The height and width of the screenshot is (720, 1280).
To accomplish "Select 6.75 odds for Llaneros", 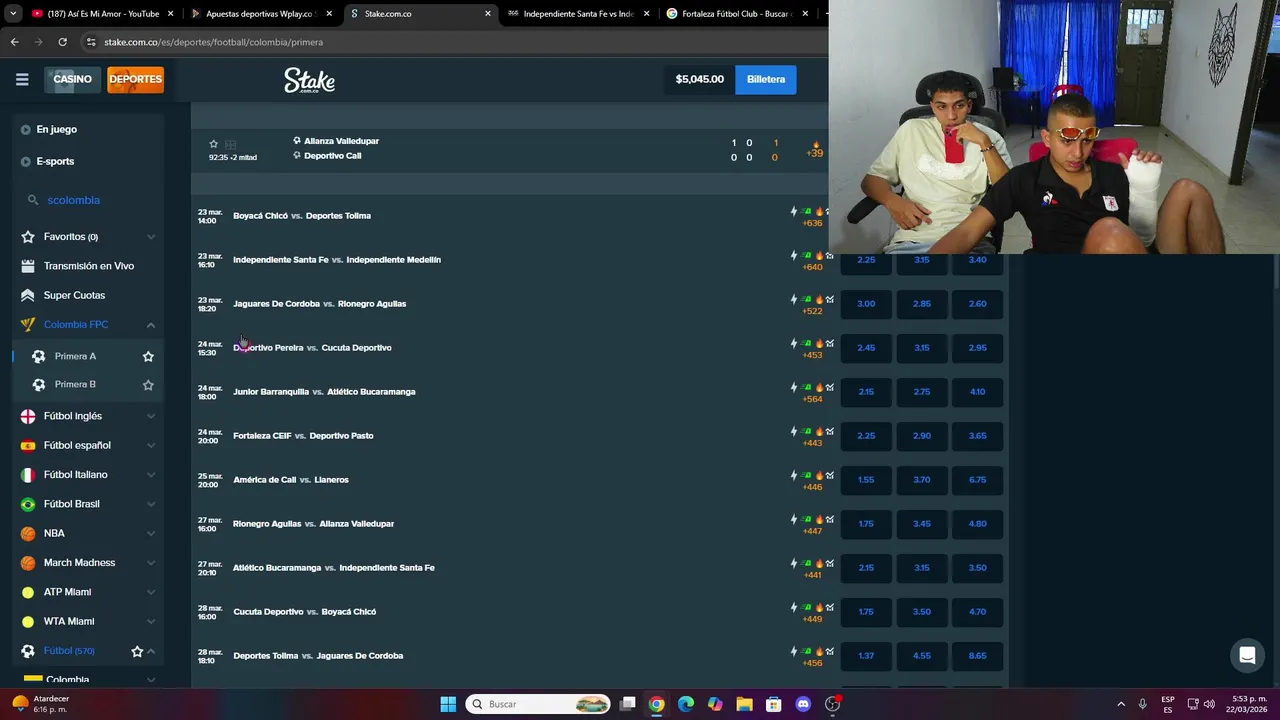I will pyautogui.click(x=977, y=479).
